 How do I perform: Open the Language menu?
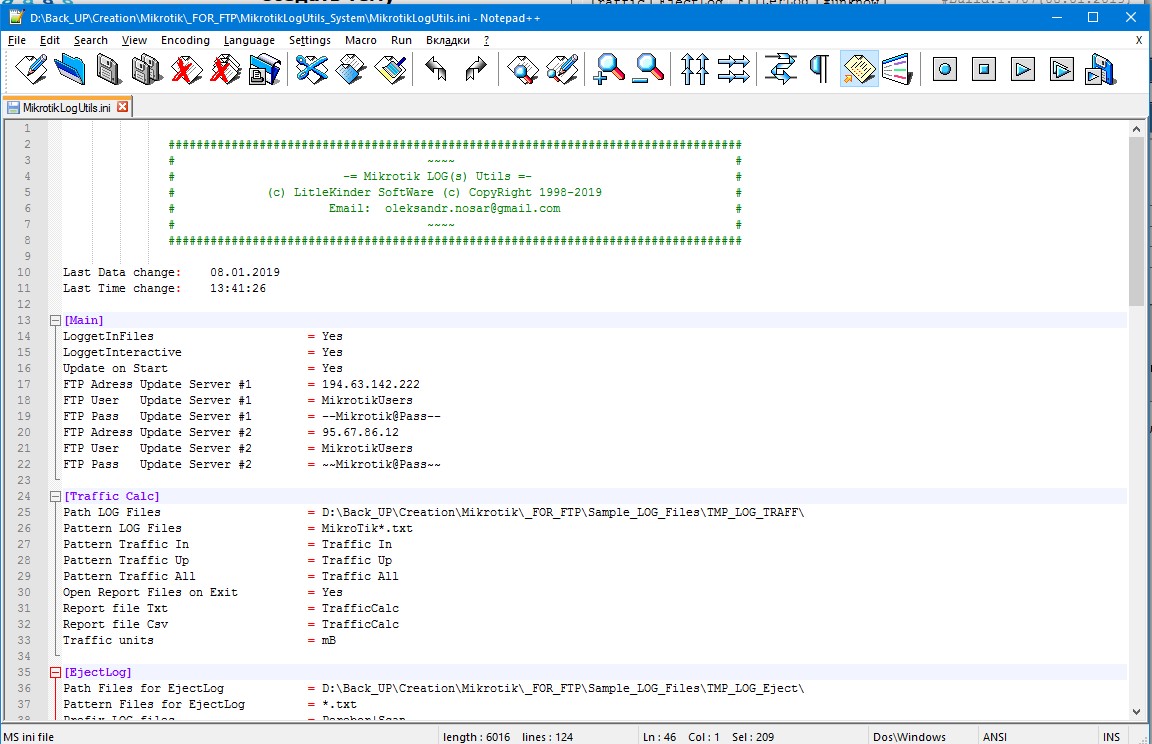[x=249, y=40]
